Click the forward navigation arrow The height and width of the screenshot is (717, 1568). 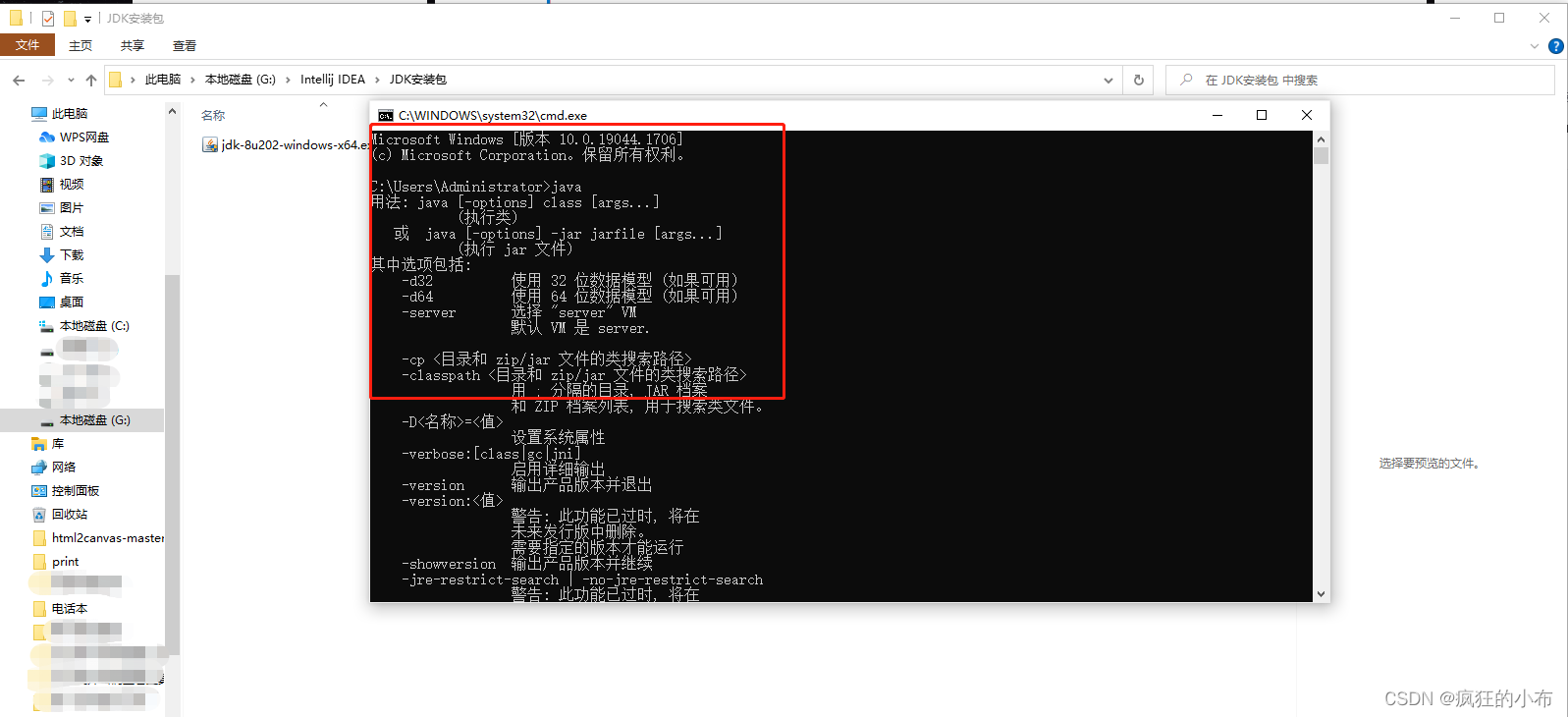click(47, 80)
